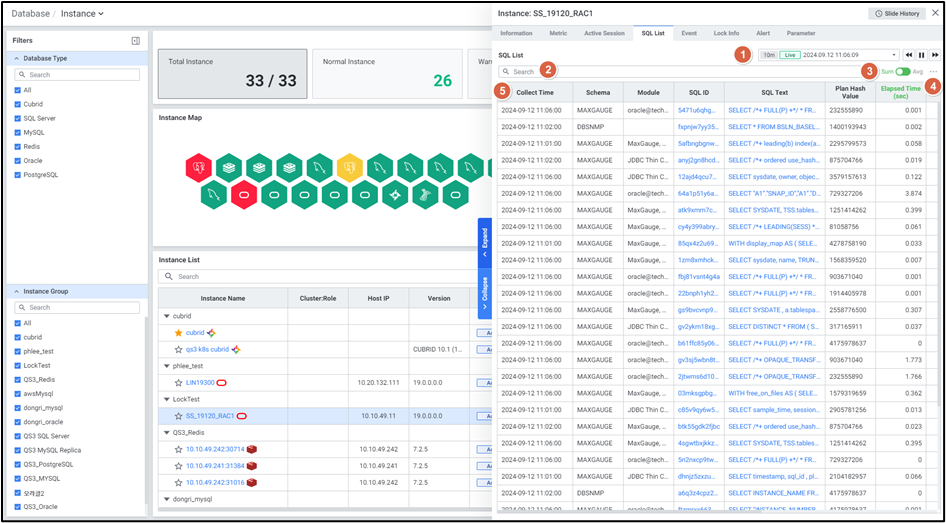Unfavorite the cubrid instance's gold star
The height and width of the screenshot is (523, 946).
(x=179, y=332)
